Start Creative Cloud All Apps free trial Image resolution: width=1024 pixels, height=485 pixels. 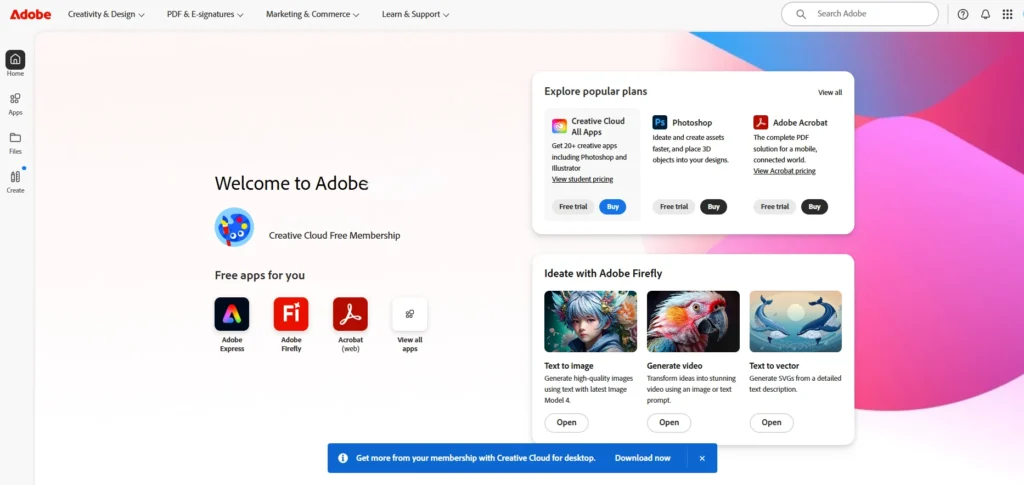click(x=573, y=207)
